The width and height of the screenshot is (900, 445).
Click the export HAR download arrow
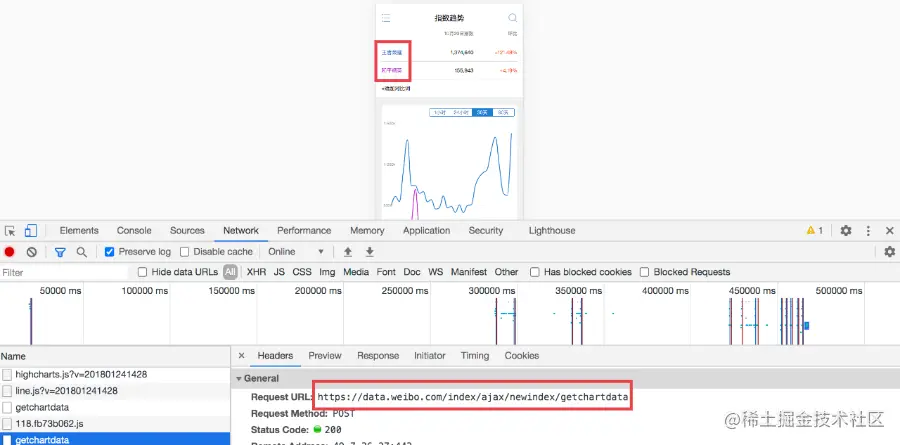(370, 252)
